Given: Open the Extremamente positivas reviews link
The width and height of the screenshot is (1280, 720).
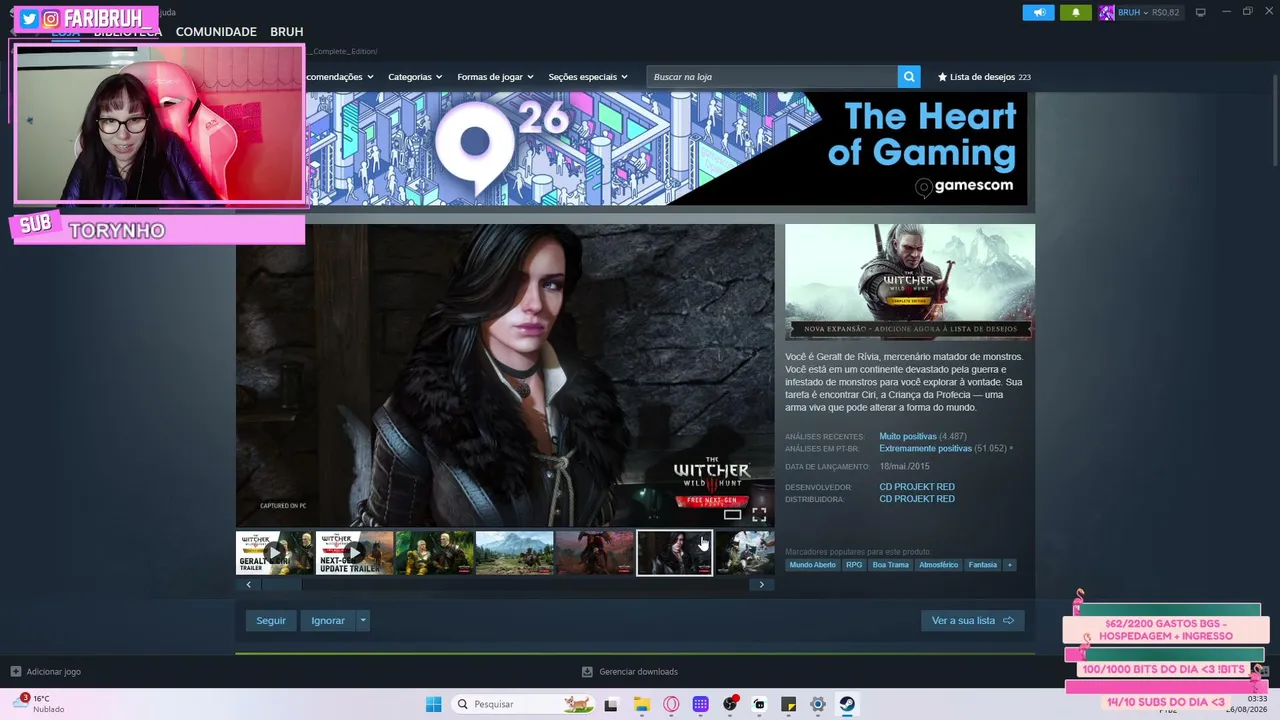Looking at the screenshot, I should coord(925,449).
